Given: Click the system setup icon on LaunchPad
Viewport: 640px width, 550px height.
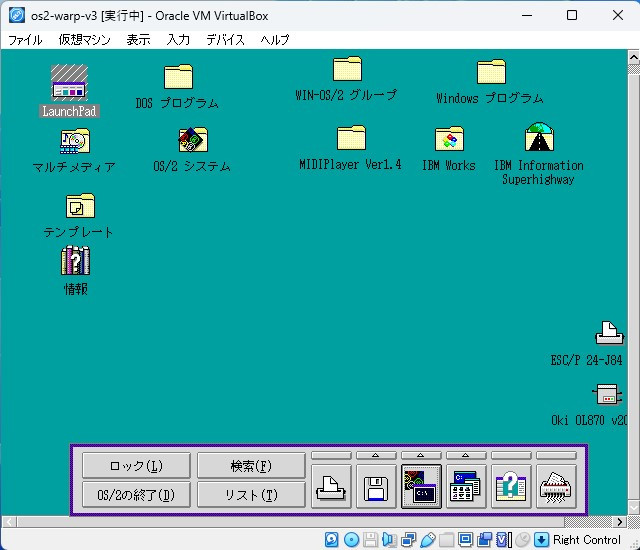Looking at the screenshot, I should [x=466, y=487].
